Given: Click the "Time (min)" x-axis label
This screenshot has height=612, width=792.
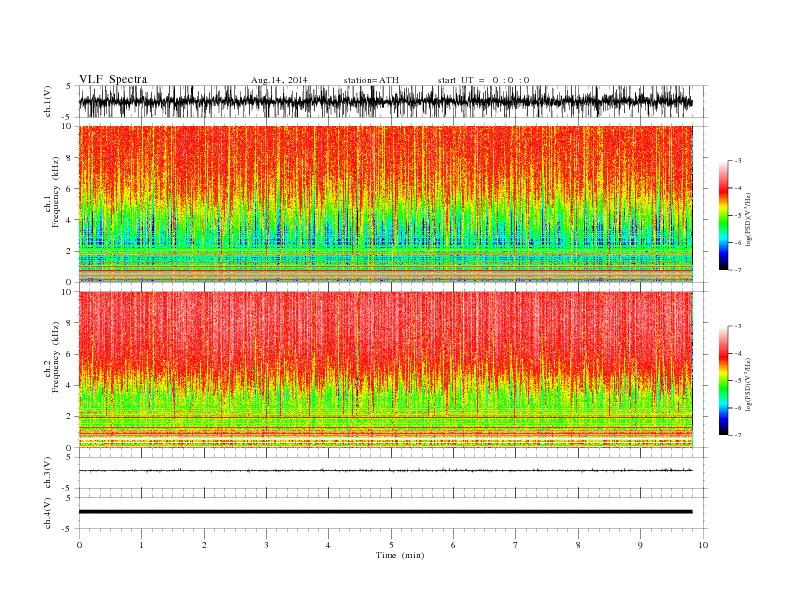Looking at the screenshot, I should pos(400,555).
